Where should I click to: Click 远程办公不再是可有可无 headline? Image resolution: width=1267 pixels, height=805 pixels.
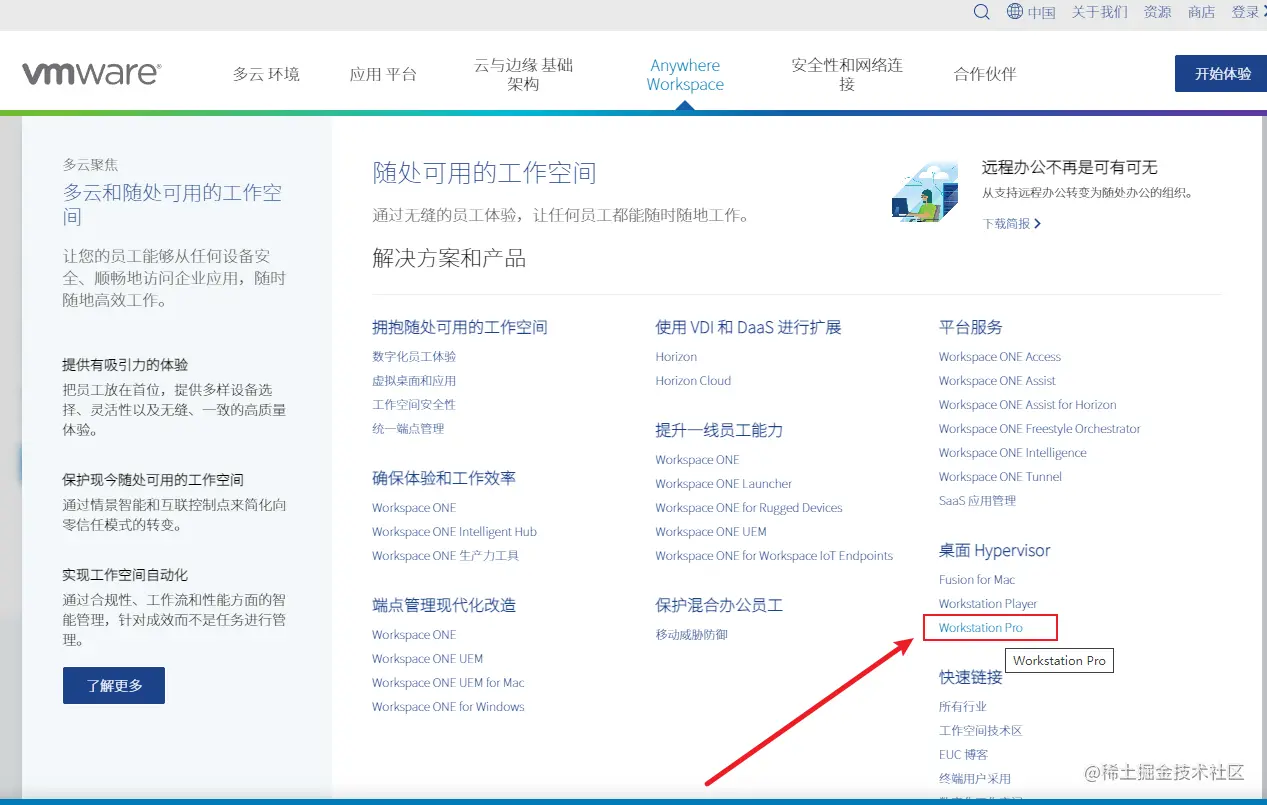click(1069, 168)
